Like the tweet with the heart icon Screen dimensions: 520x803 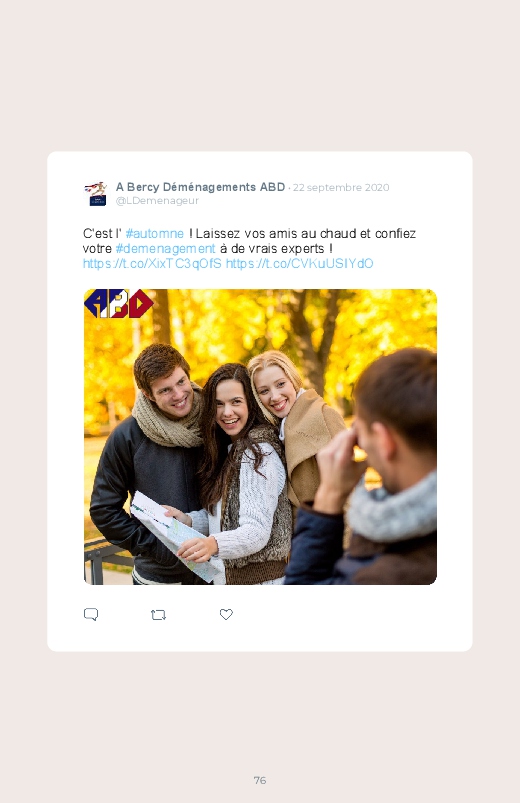[226, 614]
